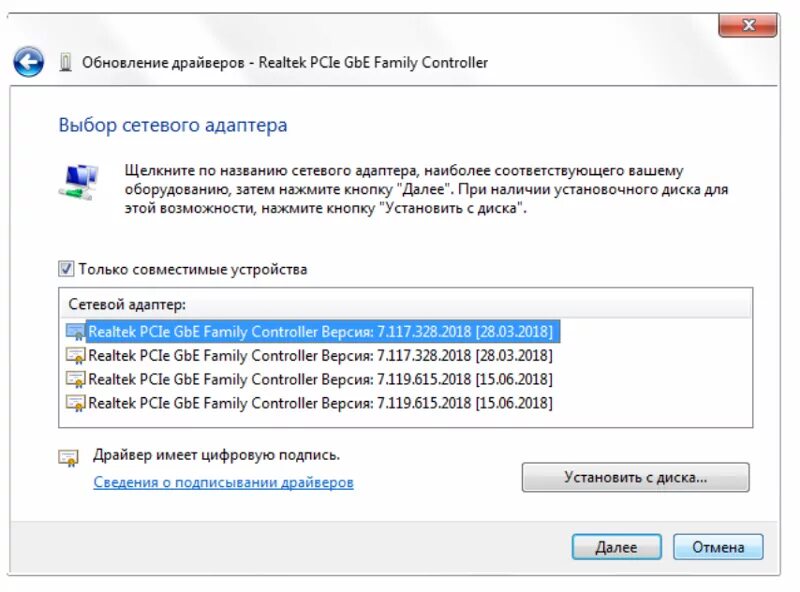Click the 'Установить с диска...' button
Screen dimensions: 800x592
635,478
